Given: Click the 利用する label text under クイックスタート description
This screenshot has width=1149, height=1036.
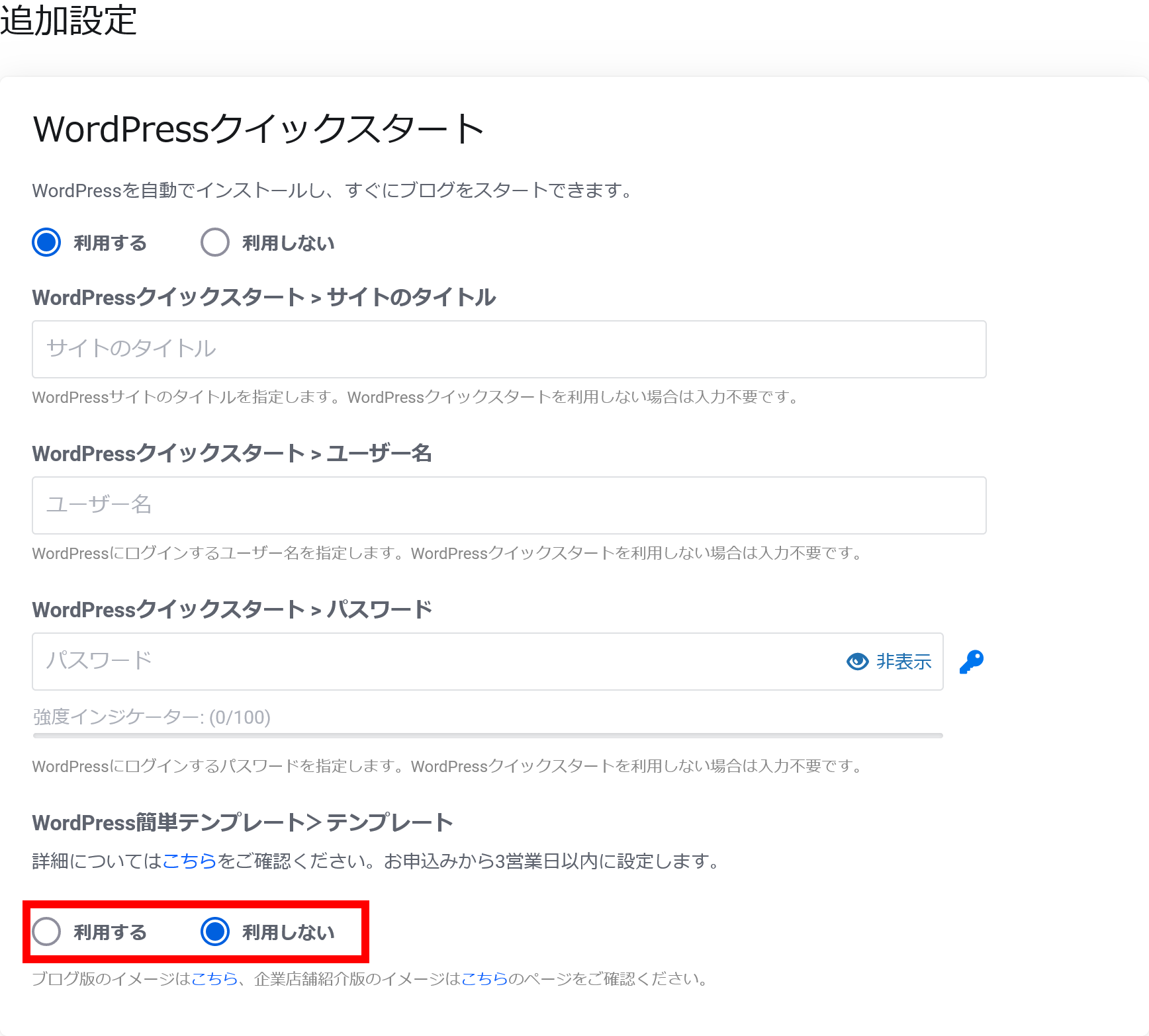Looking at the screenshot, I should pyautogui.click(x=110, y=243).
